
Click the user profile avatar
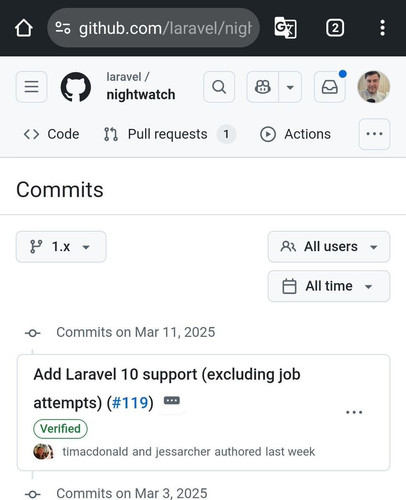[374, 87]
